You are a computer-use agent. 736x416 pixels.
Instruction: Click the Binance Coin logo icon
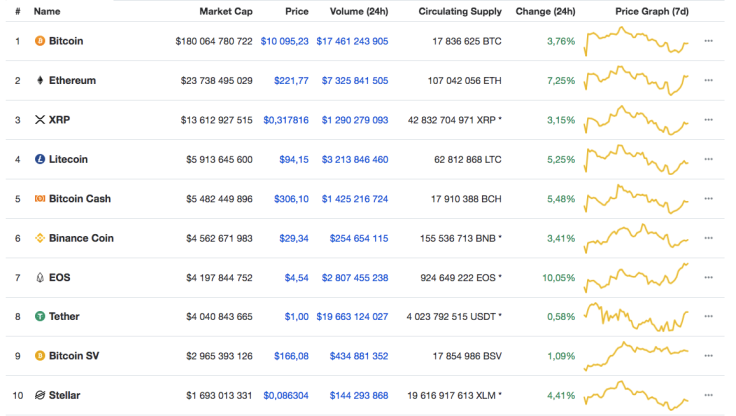click(40, 238)
